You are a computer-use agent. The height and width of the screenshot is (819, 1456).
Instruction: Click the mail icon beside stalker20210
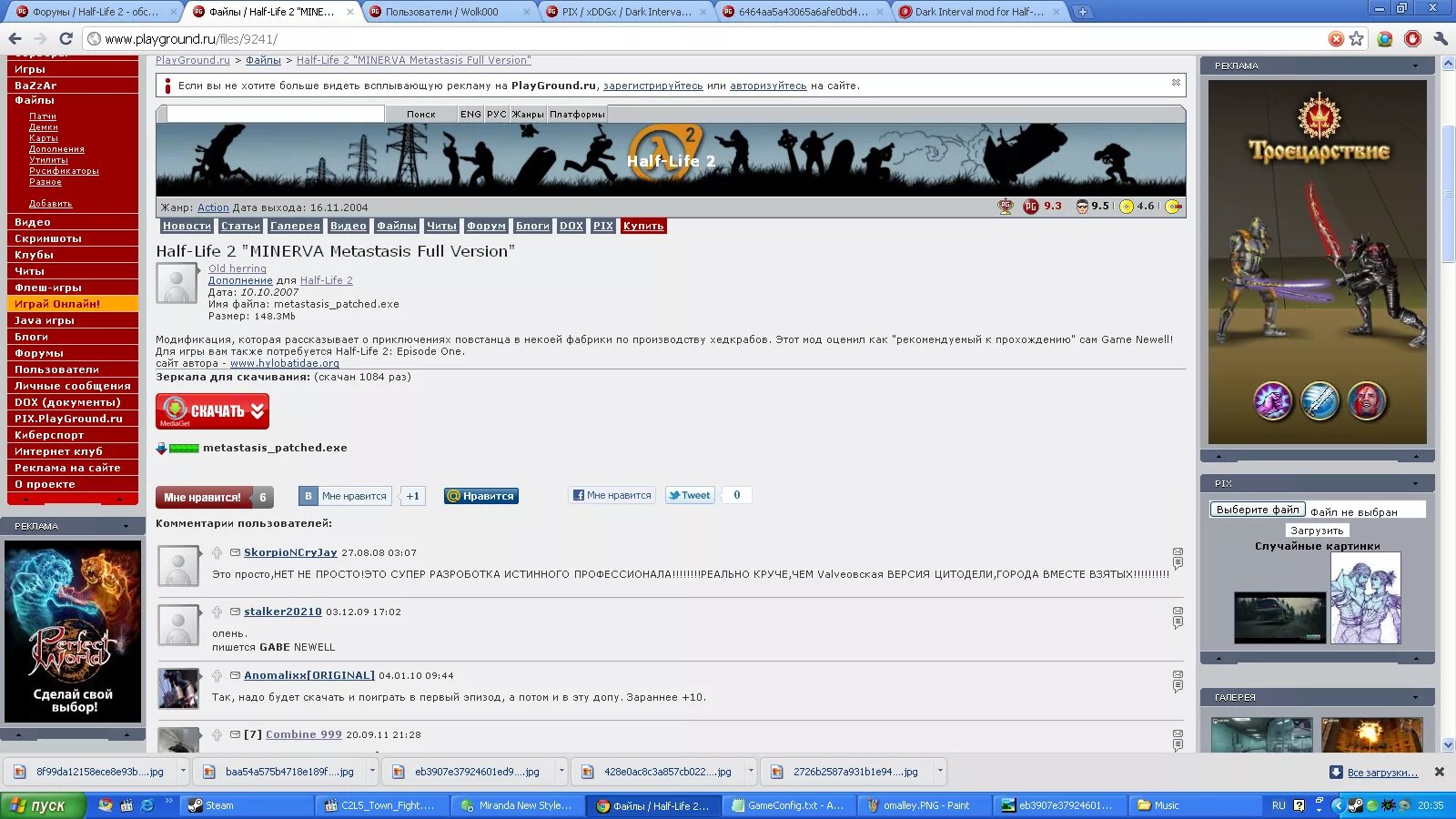coord(235,612)
